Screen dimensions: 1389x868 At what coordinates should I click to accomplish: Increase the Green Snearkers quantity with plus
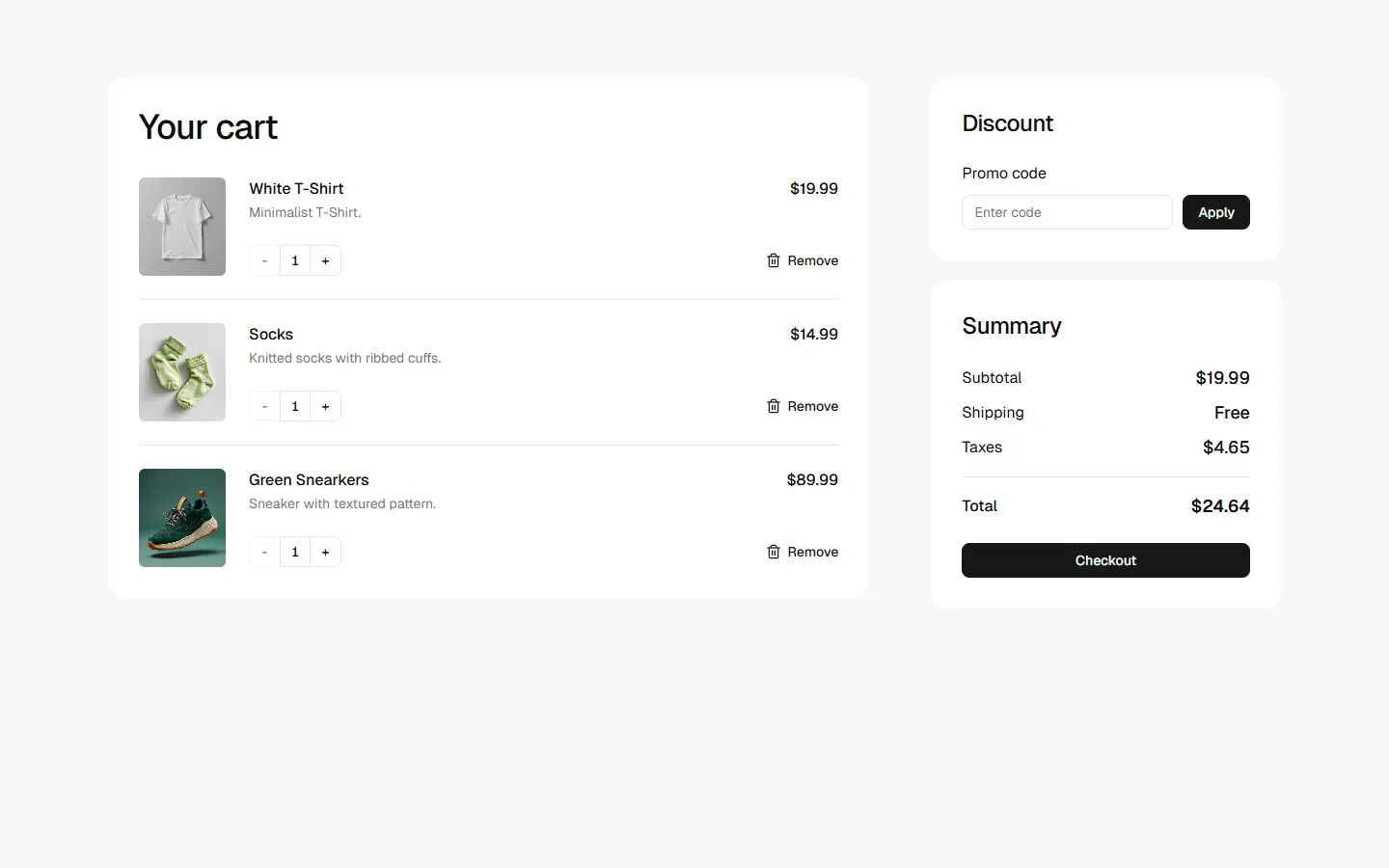pyautogui.click(x=325, y=552)
